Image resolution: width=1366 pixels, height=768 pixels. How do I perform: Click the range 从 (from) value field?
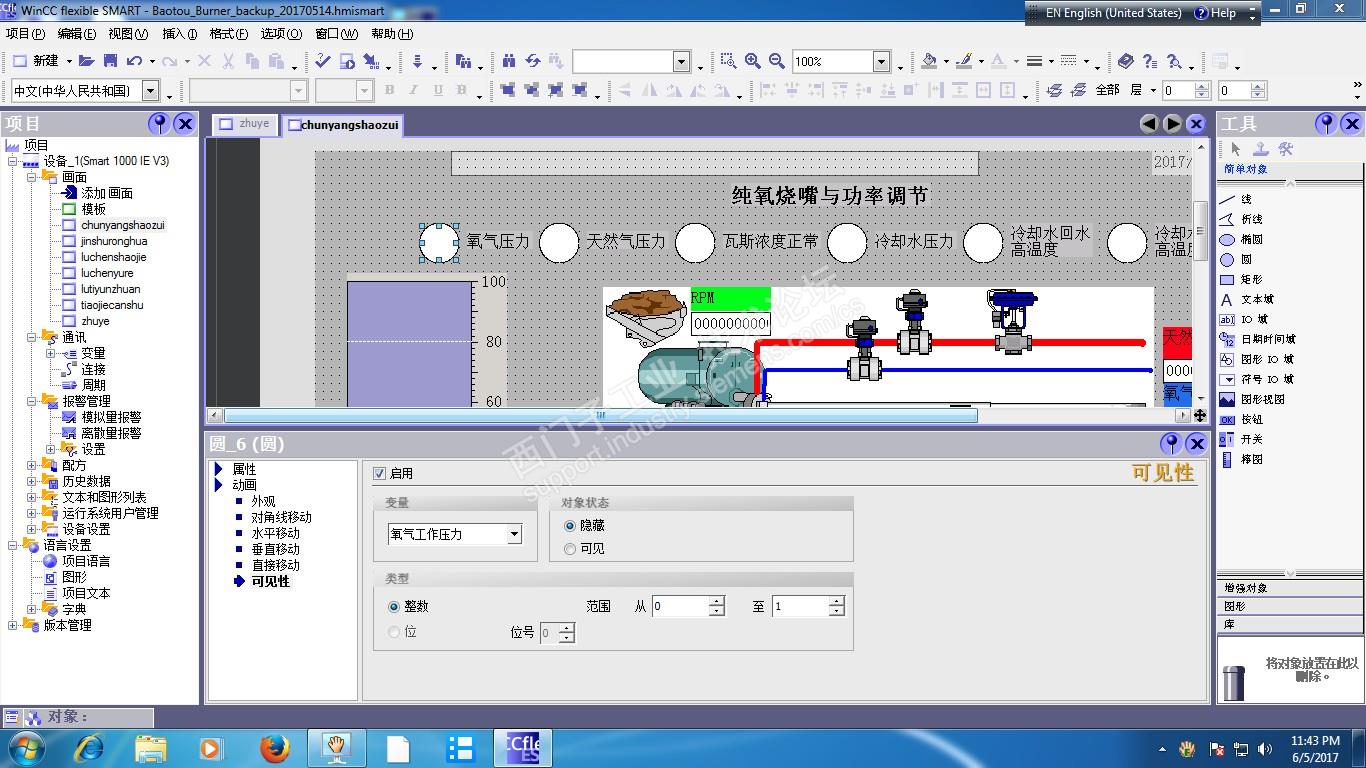681,606
